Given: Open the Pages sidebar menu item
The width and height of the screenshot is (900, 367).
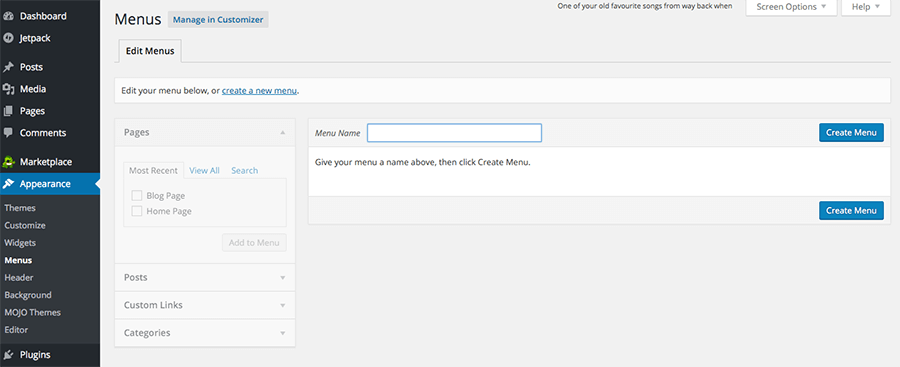Looking at the screenshot, I should point(50,111).
